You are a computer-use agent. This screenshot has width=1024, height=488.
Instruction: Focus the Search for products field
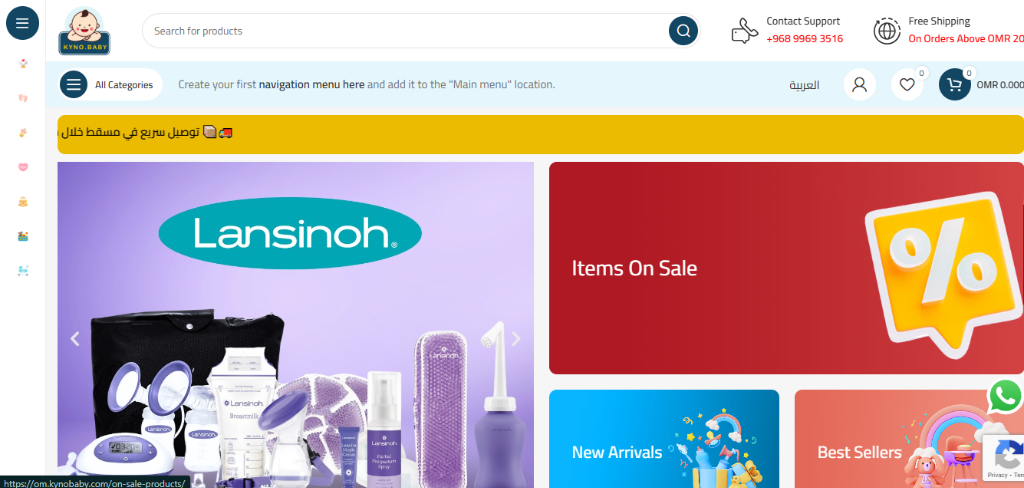(x=405, y=31)
